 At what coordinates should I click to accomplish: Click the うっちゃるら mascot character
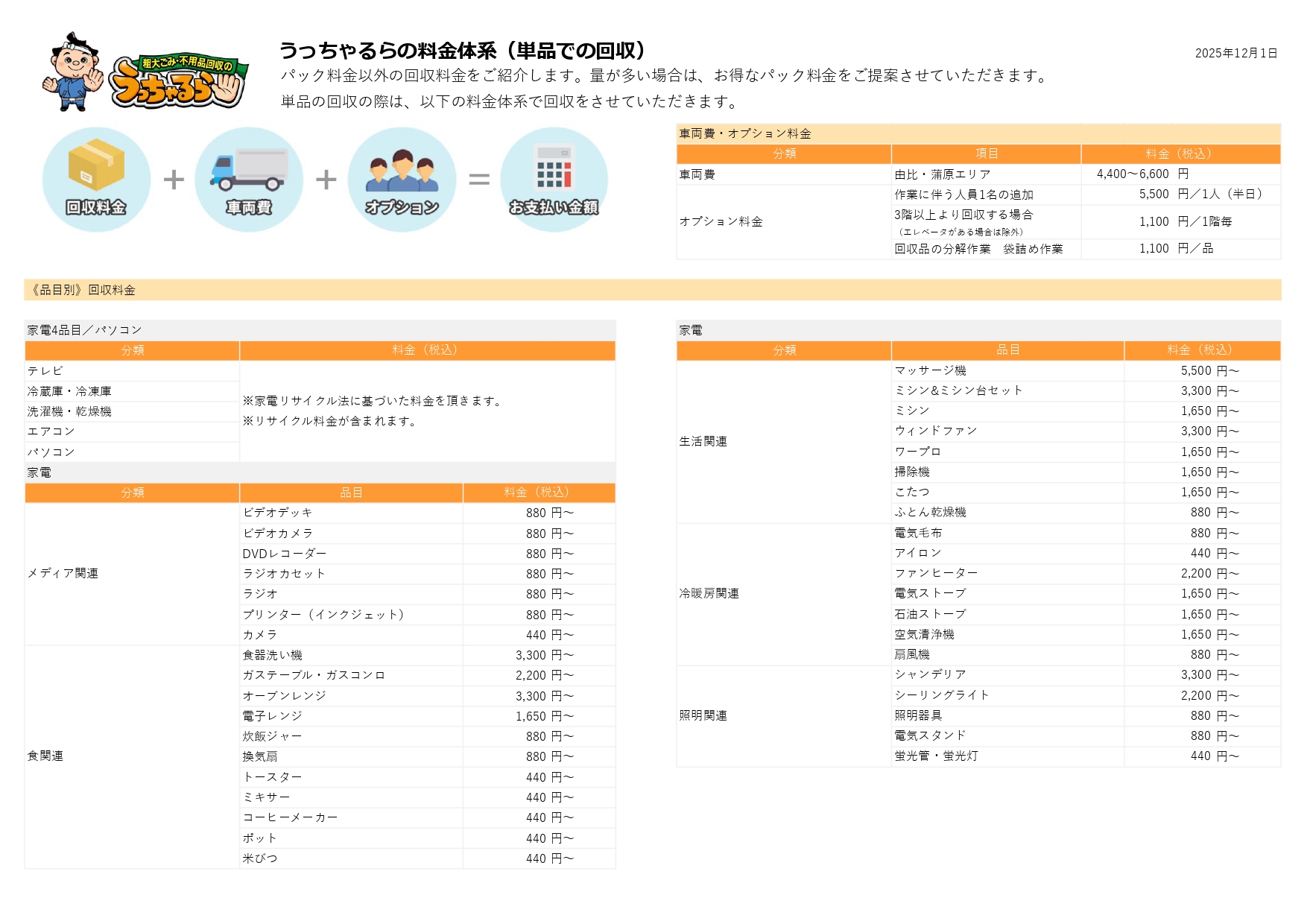[75, 72]
